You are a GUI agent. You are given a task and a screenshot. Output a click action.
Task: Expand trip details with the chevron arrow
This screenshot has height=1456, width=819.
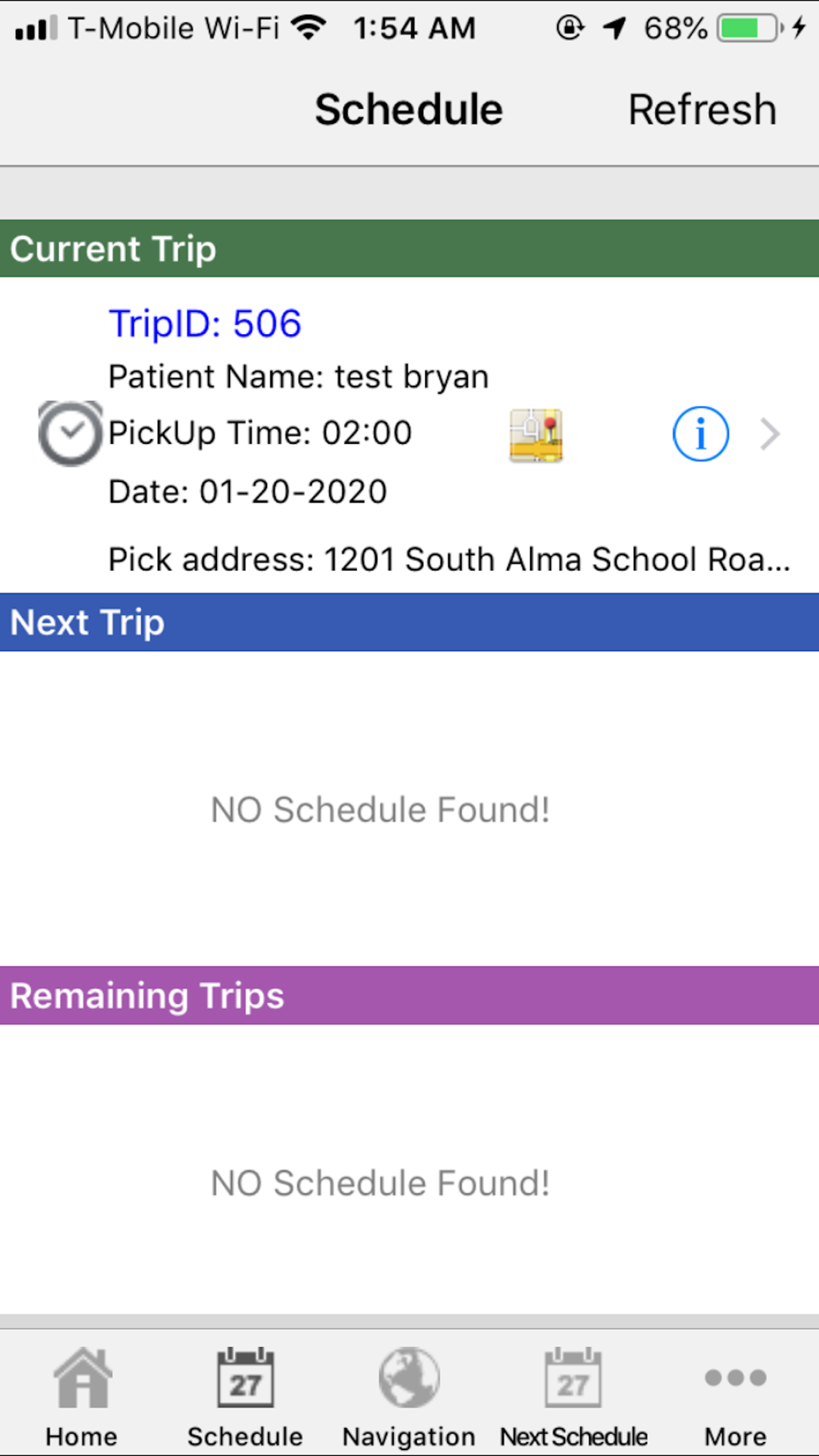[x=769, y=434]
